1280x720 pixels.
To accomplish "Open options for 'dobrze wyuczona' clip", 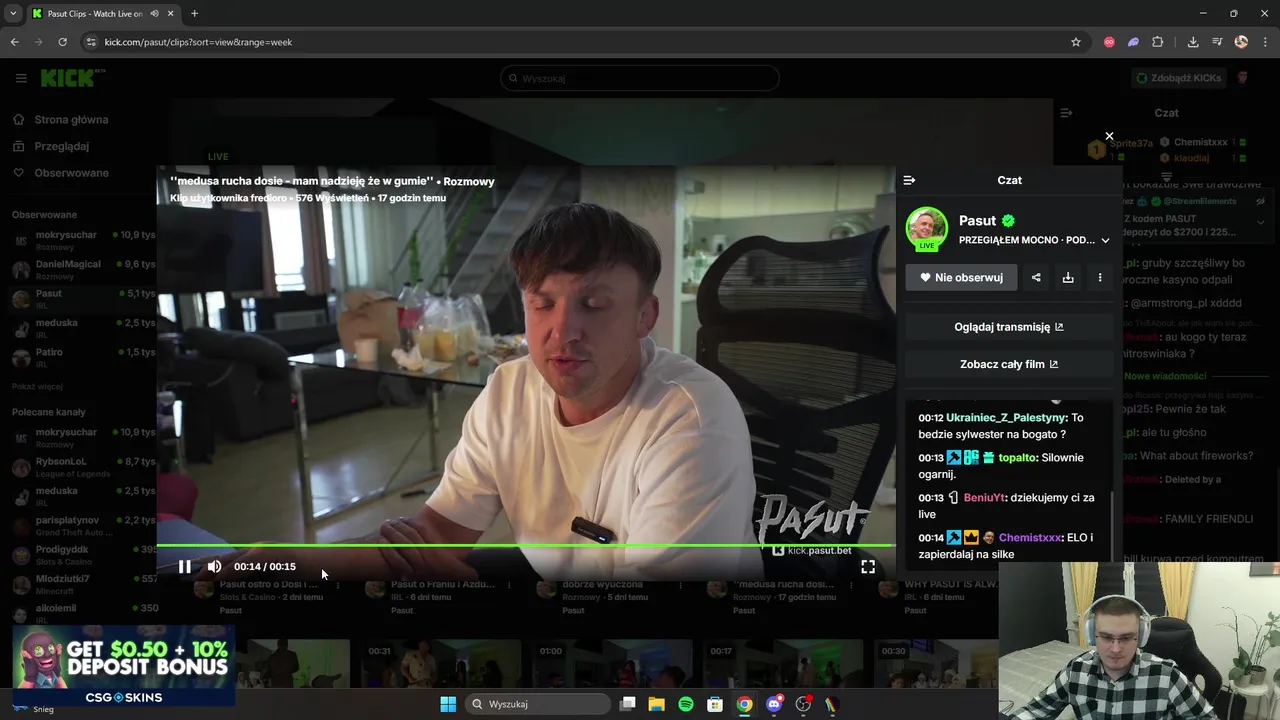I will (x=682, y=584).
